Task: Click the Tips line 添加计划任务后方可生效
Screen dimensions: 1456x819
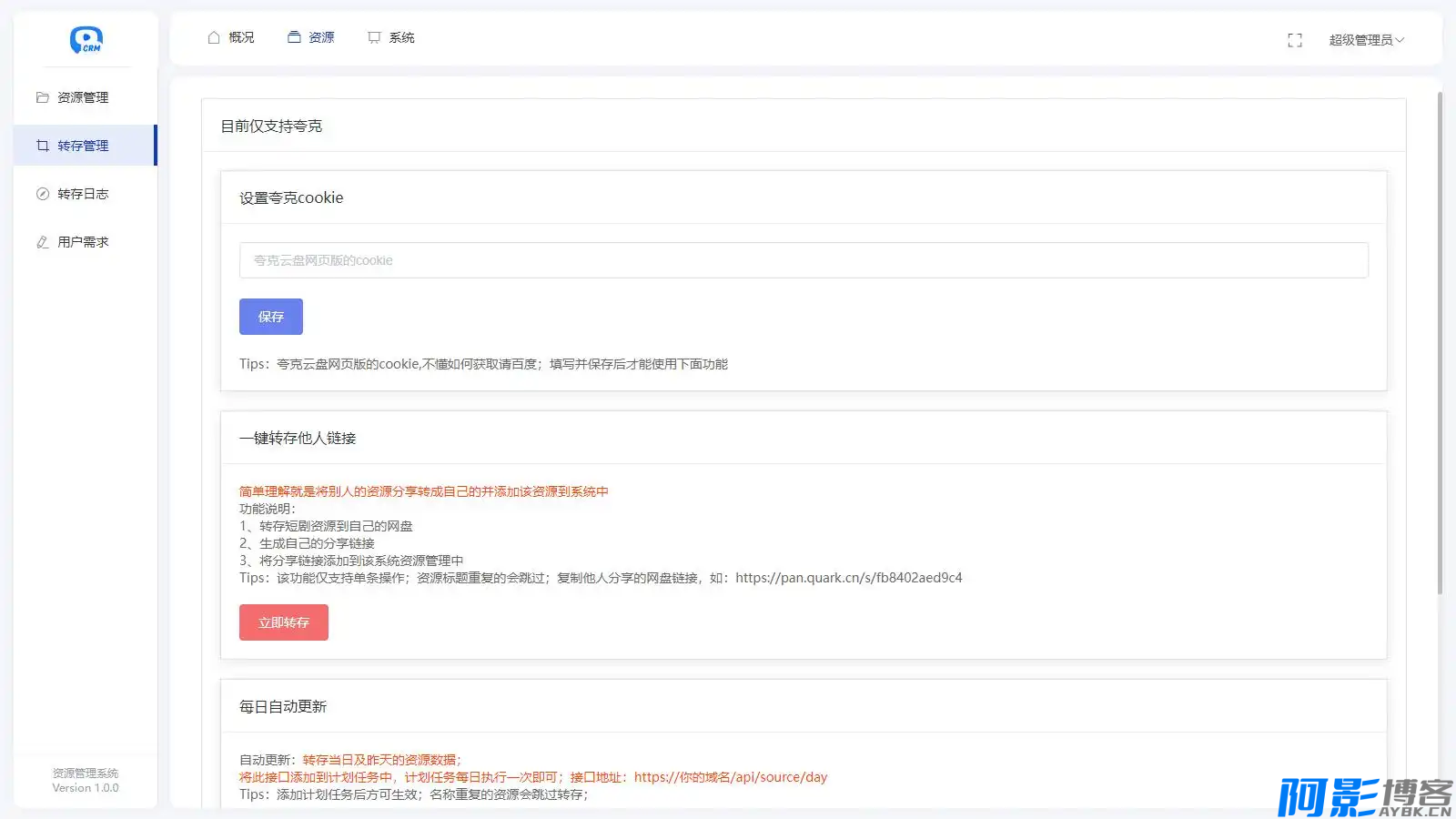Action: pyautogui.click(x=414, y=794)
